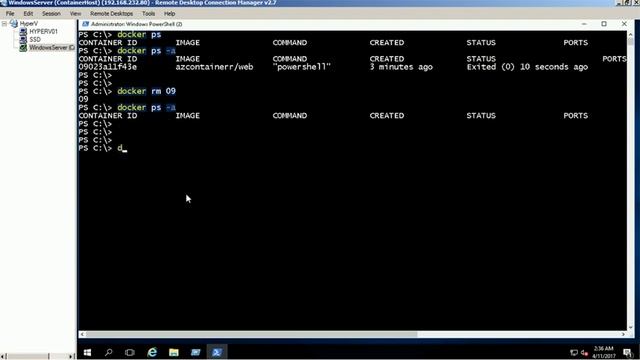Click horizontal scrollbar left arrow in PowerShell
Viewport: 640px width, 360px height.
(x=82, y=334)
